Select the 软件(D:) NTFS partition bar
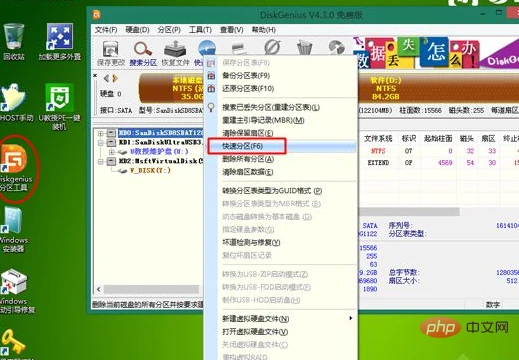The image size is (519, 360). coord(438,88)
